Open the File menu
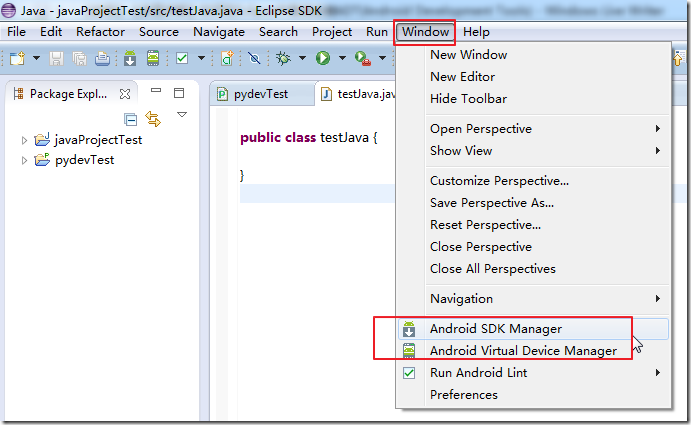This screenshot has width=691, height=425. 16,32
